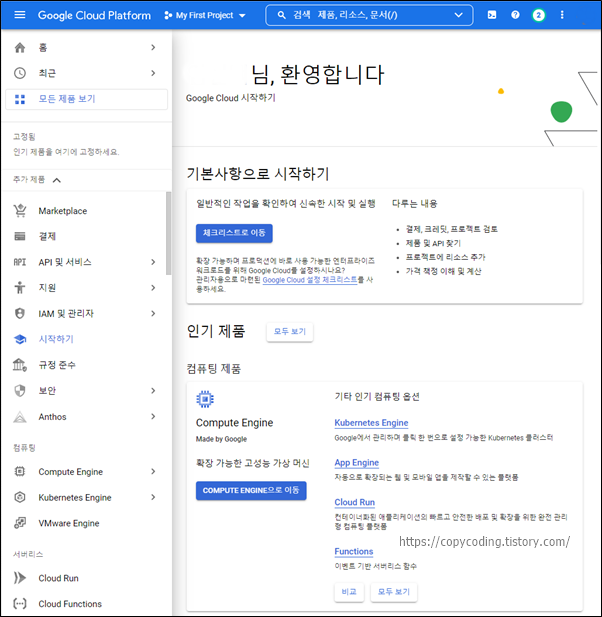
Task: Click the sidebar vertical scrollbar
Action: click(168, 233)
